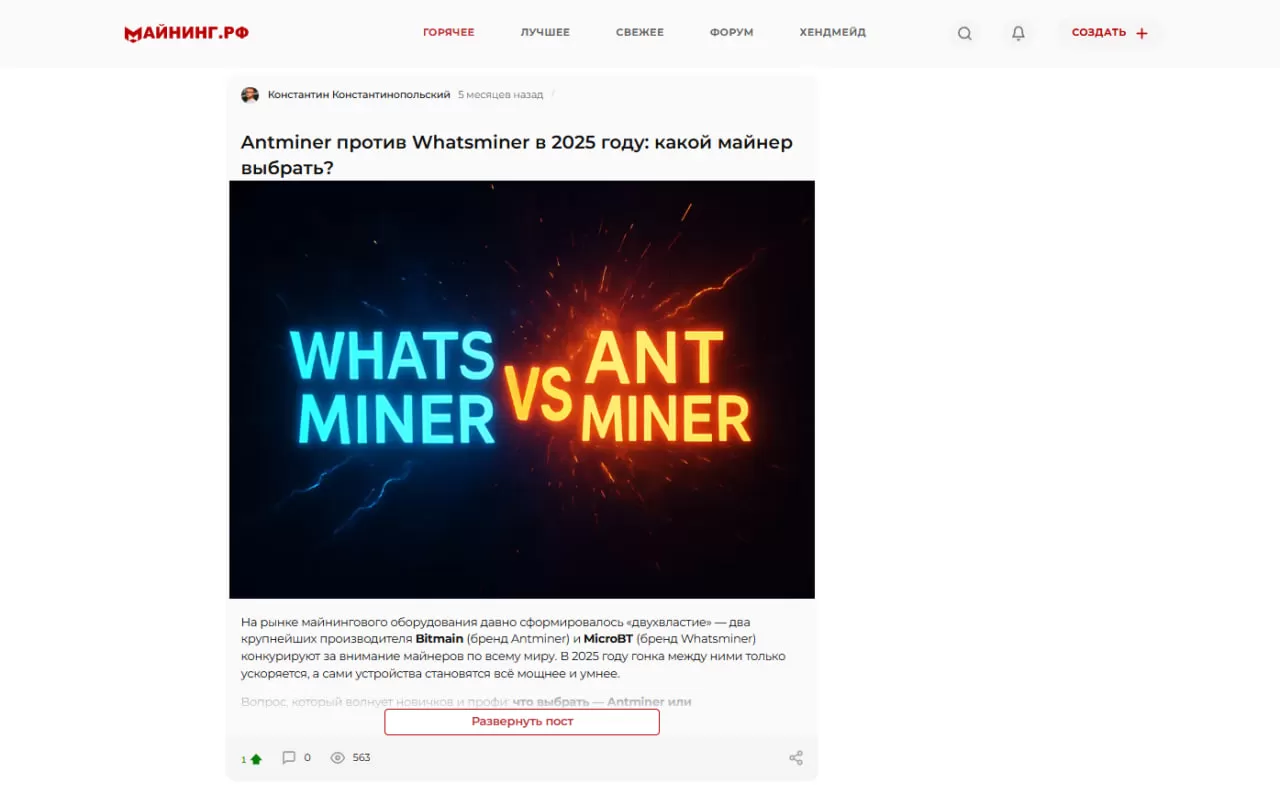Go to the ФОРУМ section
Viewport: 1280px width, 794px height.
pyautogui.click(x=732, y=33)
